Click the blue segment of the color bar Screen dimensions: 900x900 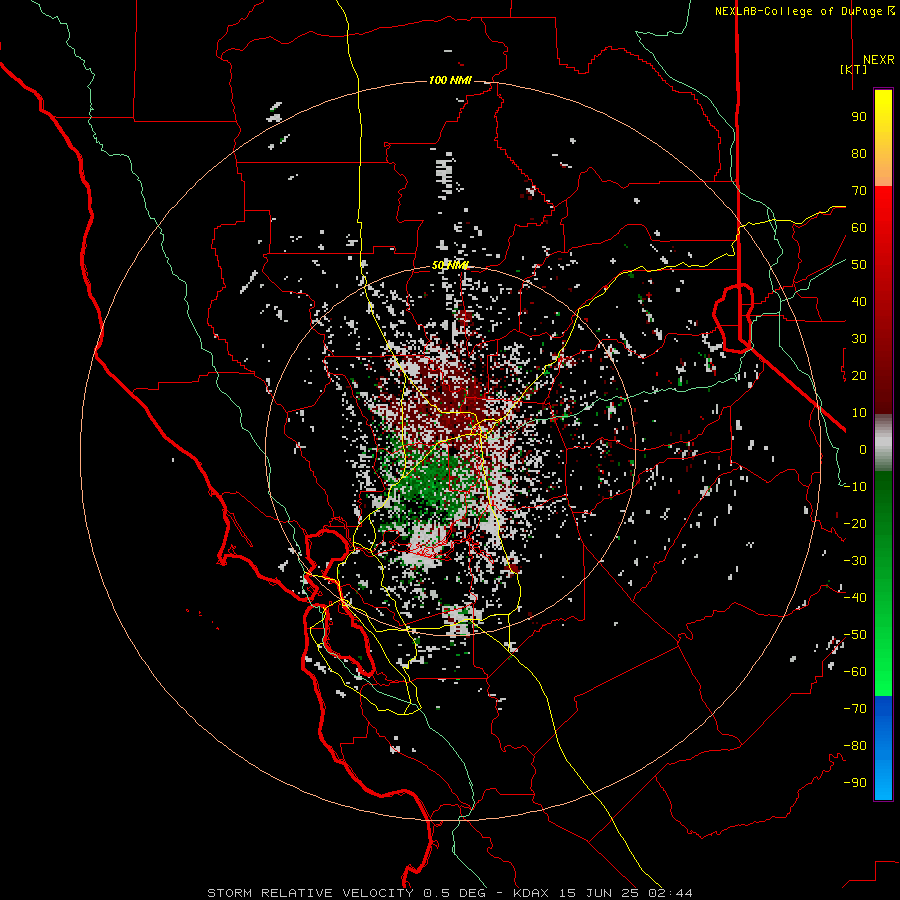click(883, 748)
